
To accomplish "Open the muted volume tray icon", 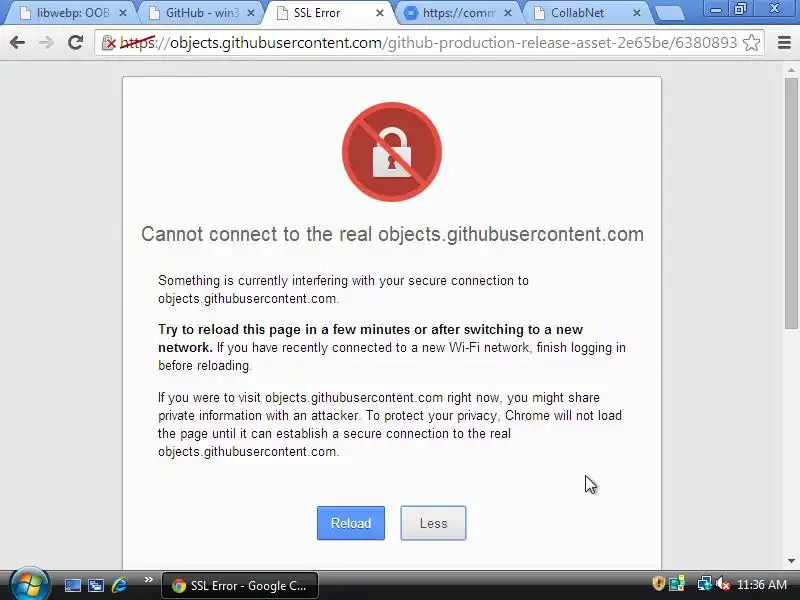I will (722, 584).
